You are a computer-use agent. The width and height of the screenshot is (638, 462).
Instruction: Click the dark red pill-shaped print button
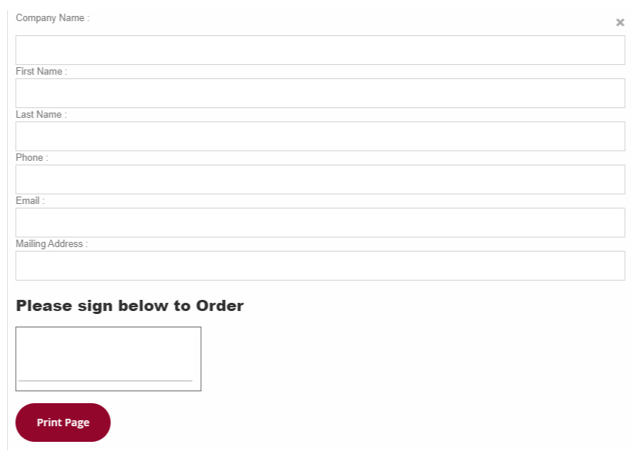coord(63,422)
